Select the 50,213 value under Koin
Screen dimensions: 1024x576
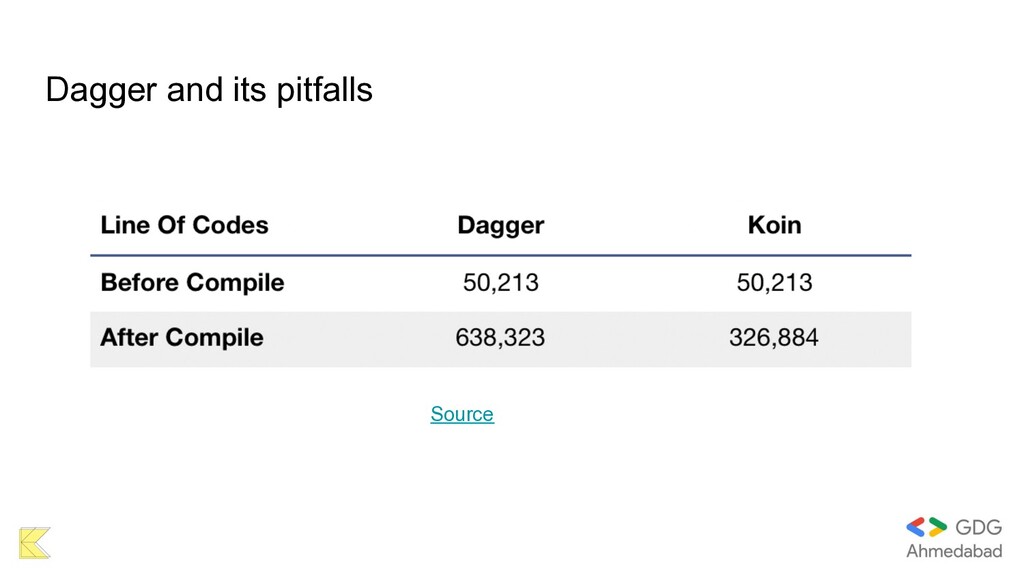(774, 283)
